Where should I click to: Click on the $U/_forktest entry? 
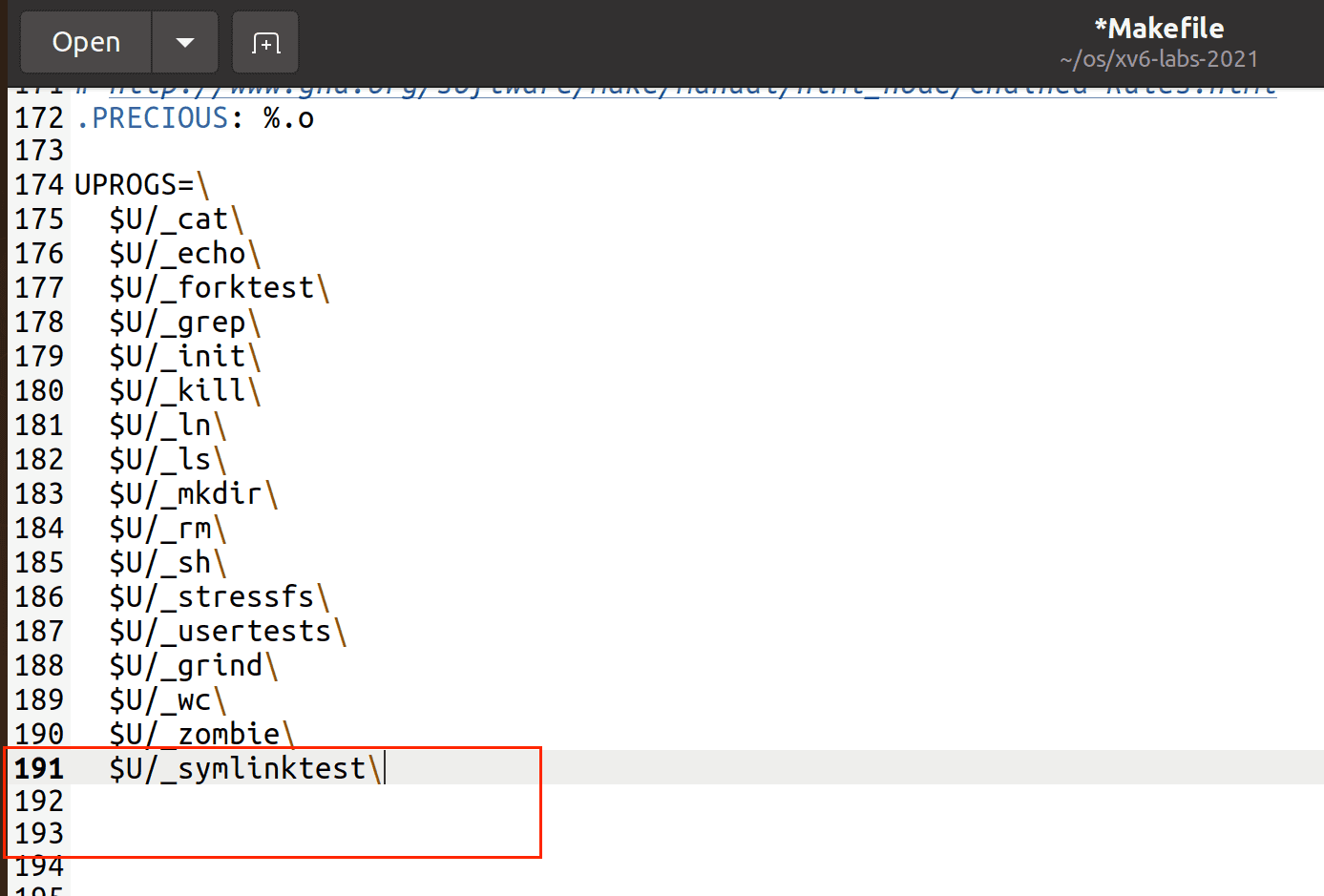(x=211, y=288)
